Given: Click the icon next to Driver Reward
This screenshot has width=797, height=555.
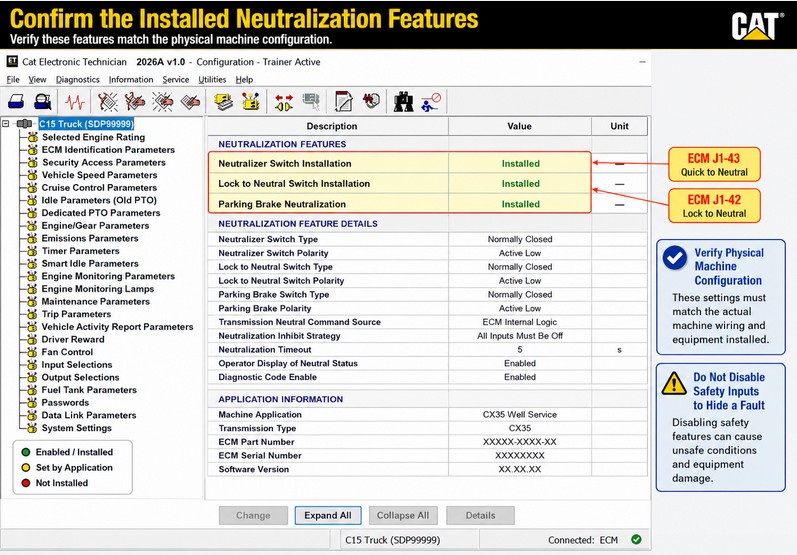Looking at the screenshot, I should coord(33,339).
